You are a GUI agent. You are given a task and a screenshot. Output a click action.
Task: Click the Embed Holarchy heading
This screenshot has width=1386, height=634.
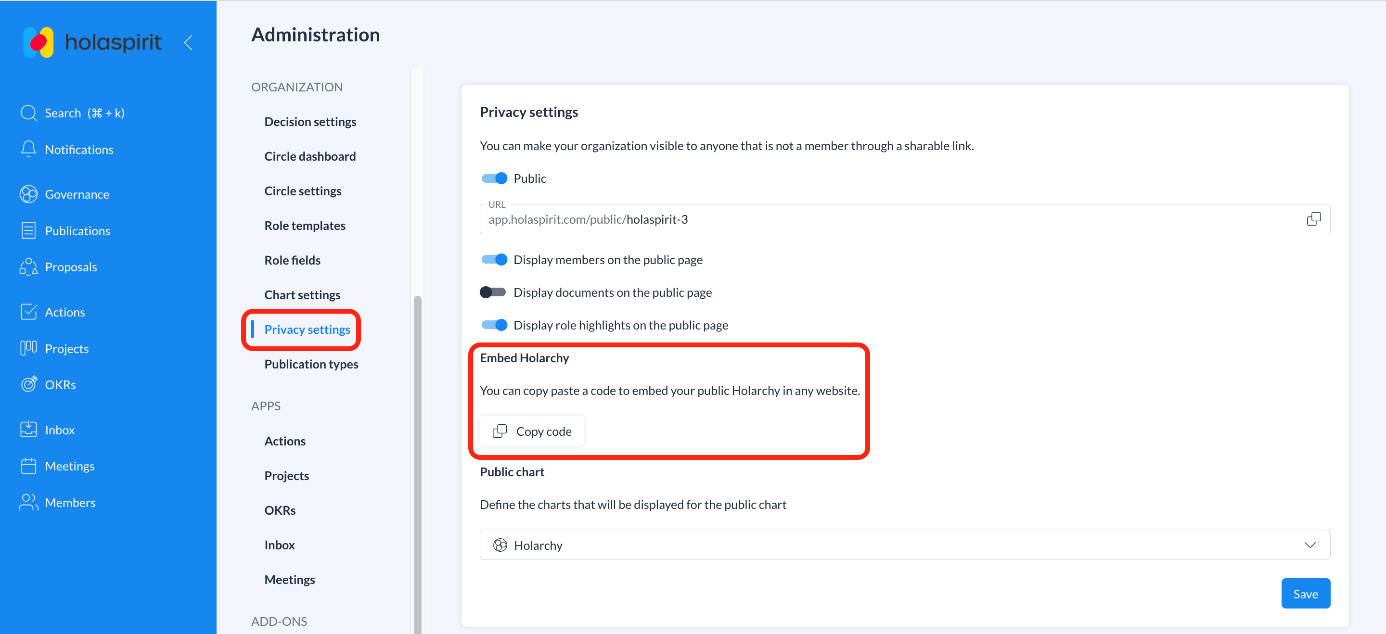click(x=524, y=357)
